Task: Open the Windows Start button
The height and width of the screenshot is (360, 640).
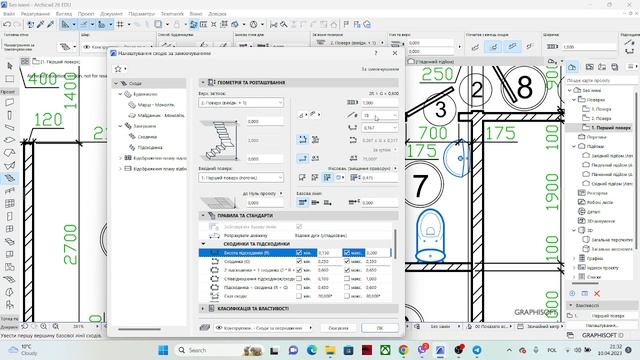Action: [x=163, y=350]
